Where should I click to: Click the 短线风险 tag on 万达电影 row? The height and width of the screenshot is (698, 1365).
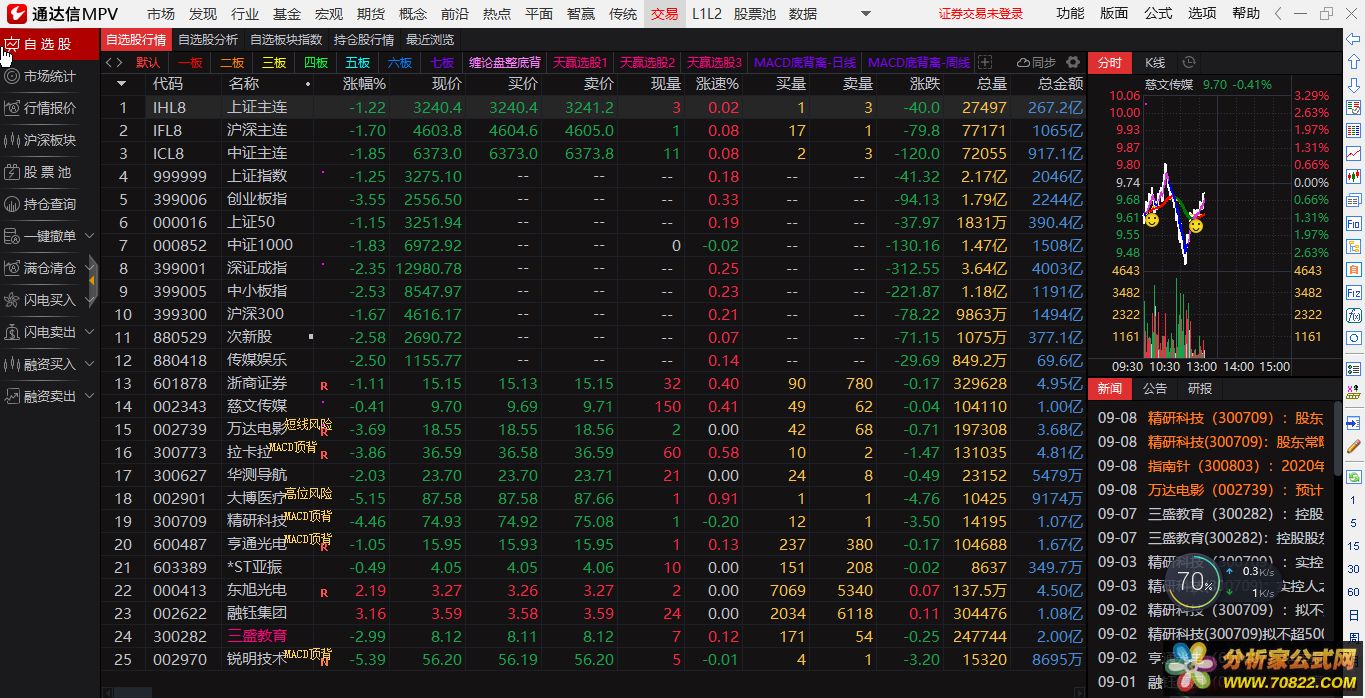pyautogui.click(x=308, y=425)
